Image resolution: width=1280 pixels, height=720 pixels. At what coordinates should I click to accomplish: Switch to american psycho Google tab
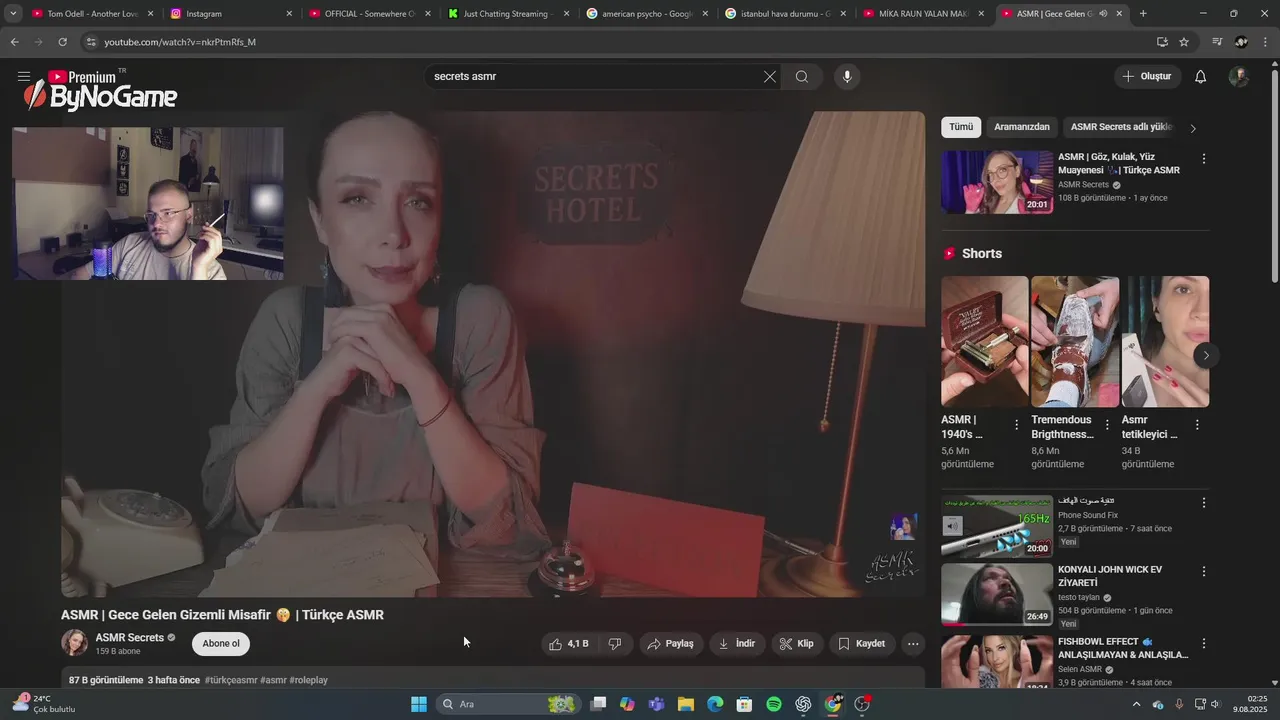[x=646, y=14]
